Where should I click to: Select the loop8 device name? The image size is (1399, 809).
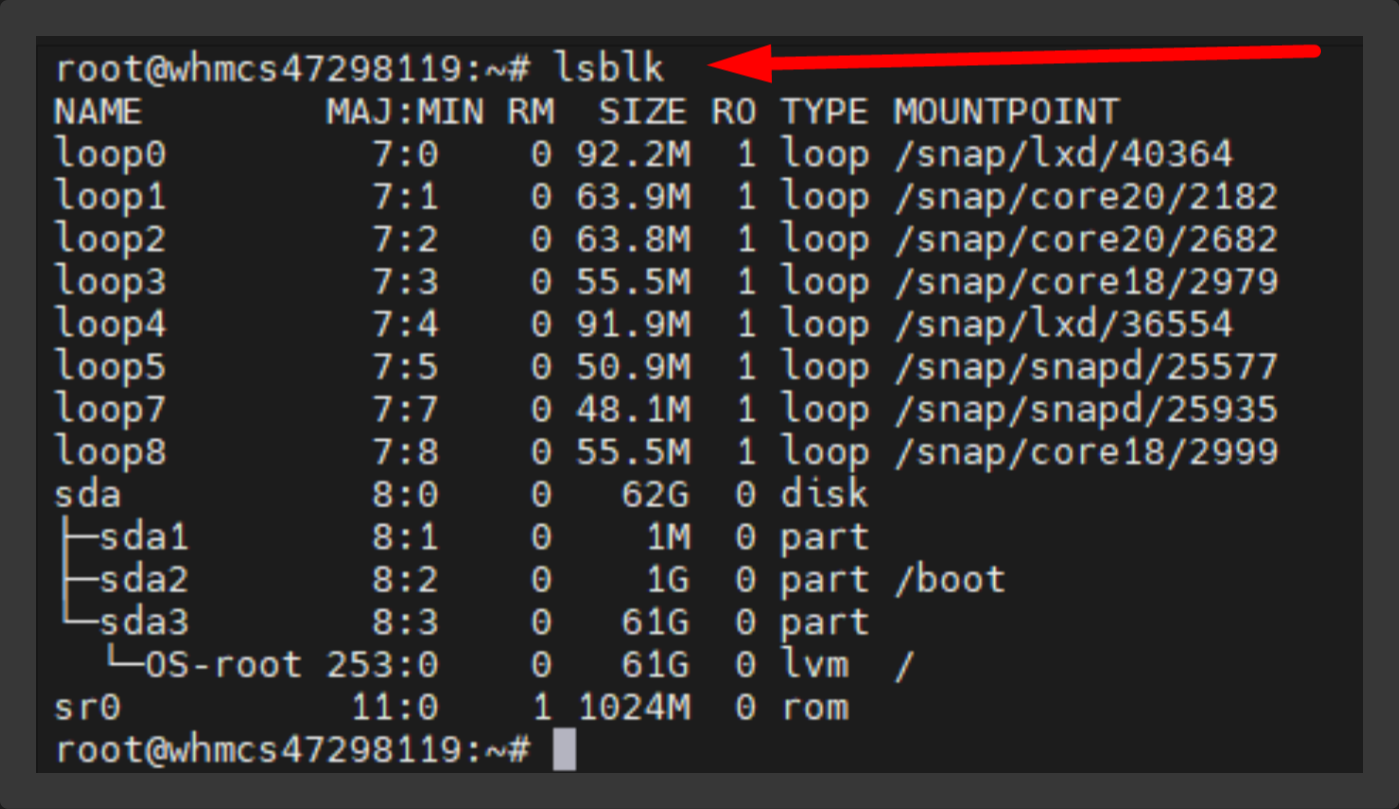tap(110, 452)
